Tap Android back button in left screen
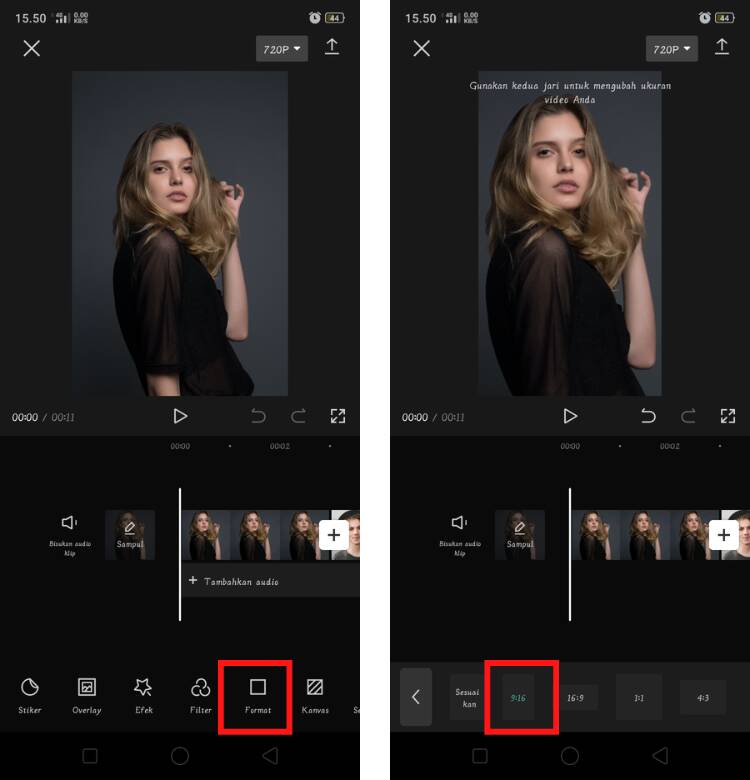This screenshot has height=780, width=750. 270,756
